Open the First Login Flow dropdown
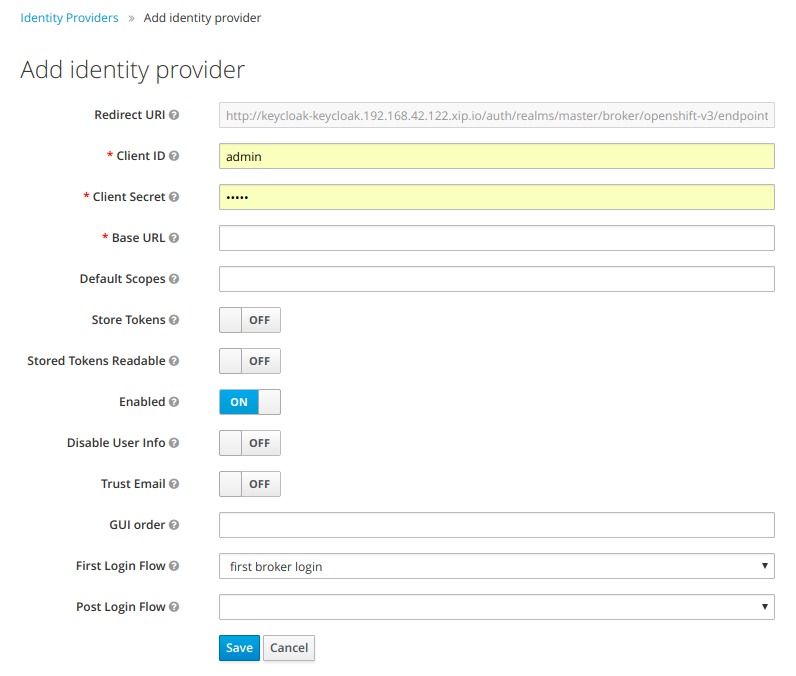This screenshot has height=676, width=796. click(x=496, y=566)
